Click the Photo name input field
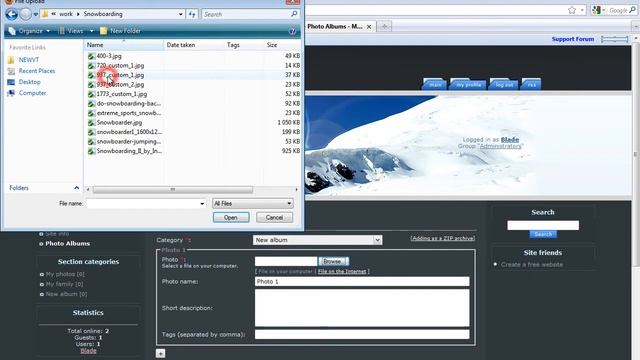Viewport: 640px width, 360px height. pos(362,282)
